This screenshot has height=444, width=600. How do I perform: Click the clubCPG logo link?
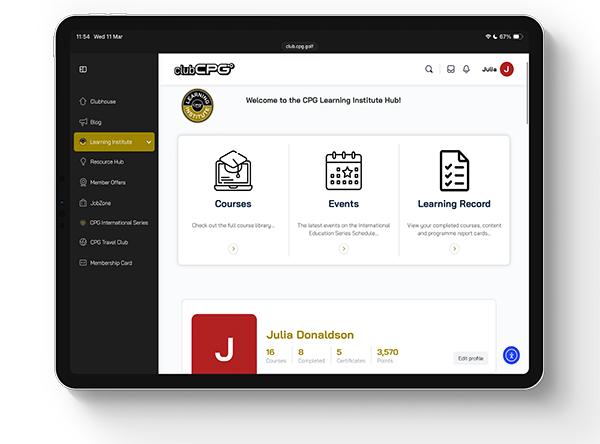tap(204, 69)
